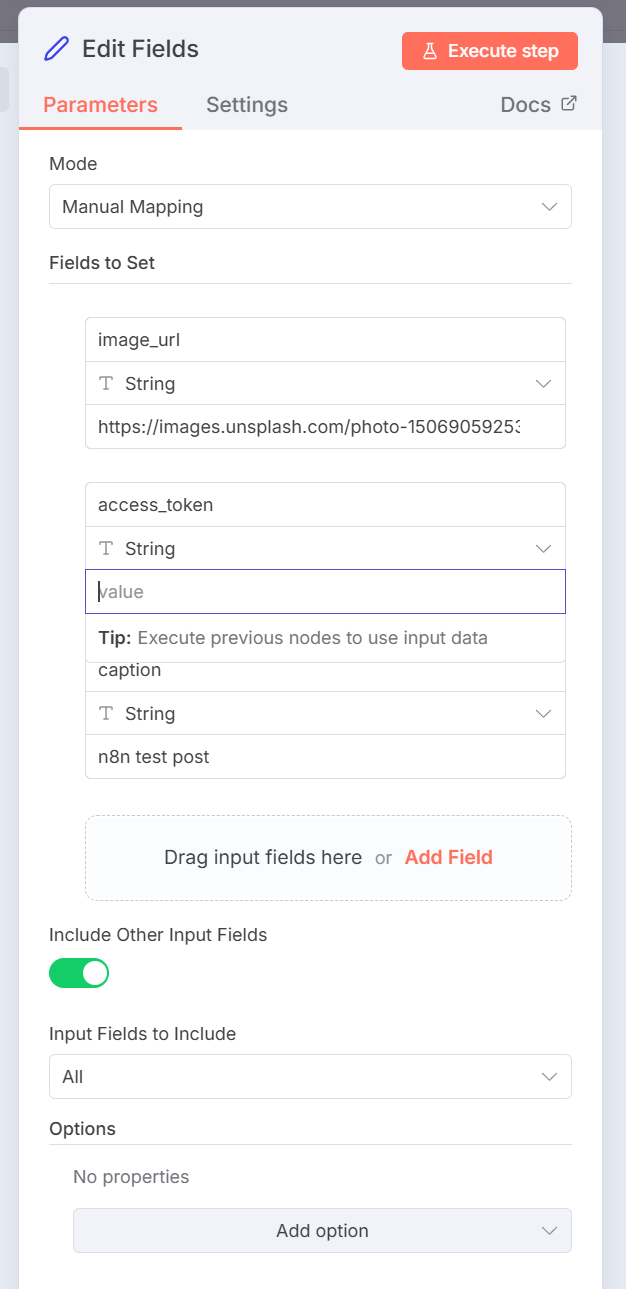Open Input Fields to Include dropdown
This screenshot has width=626, height=1289.
(310, 1077)
